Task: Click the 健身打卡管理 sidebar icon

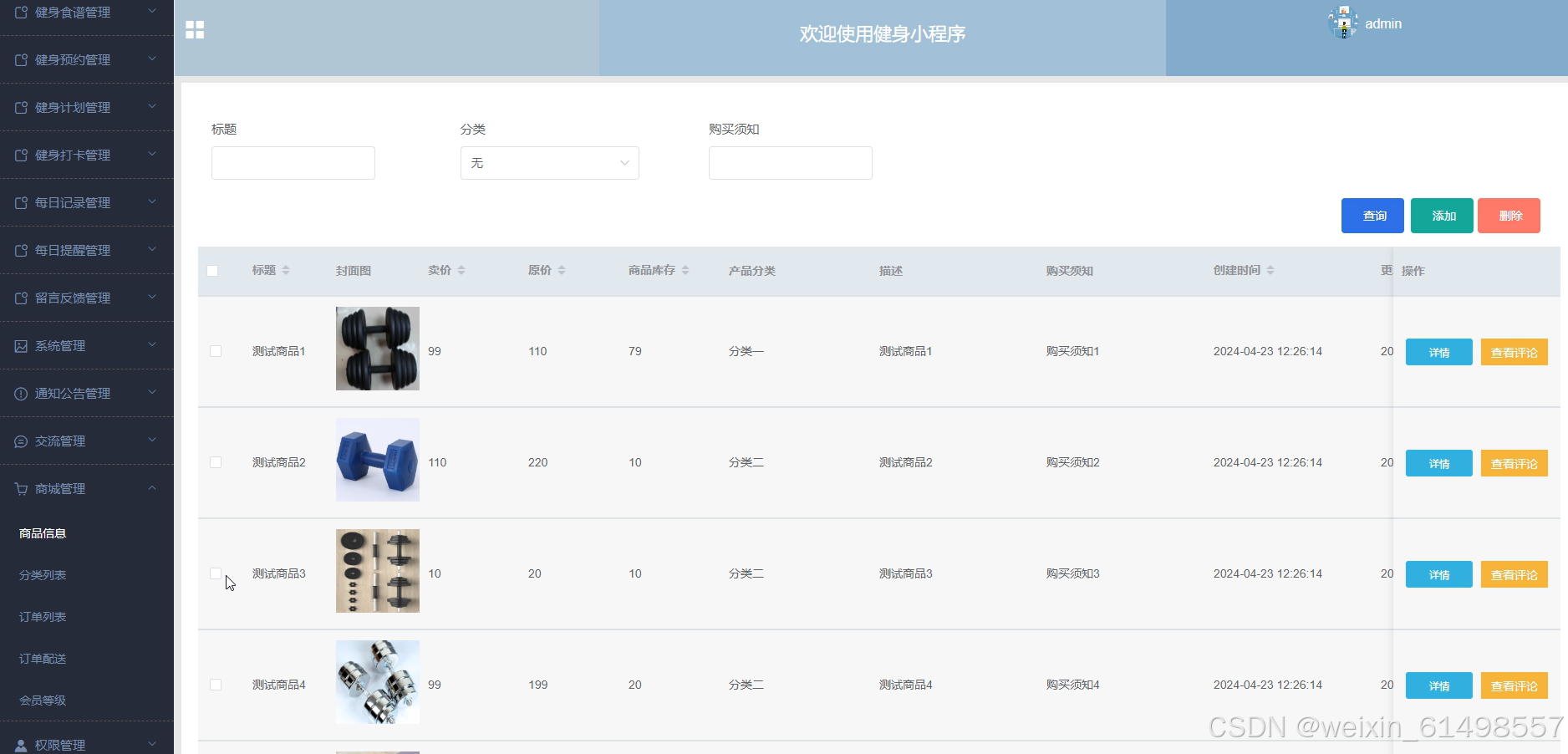Action: coord(21,155)
